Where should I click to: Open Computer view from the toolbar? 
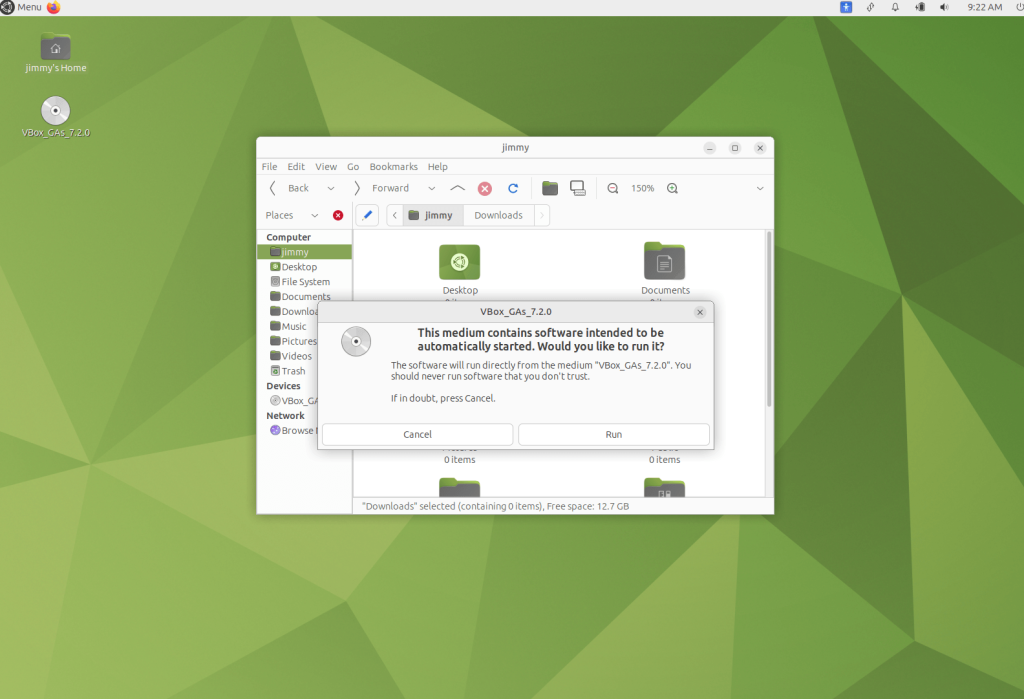click(x=578, y=188)
